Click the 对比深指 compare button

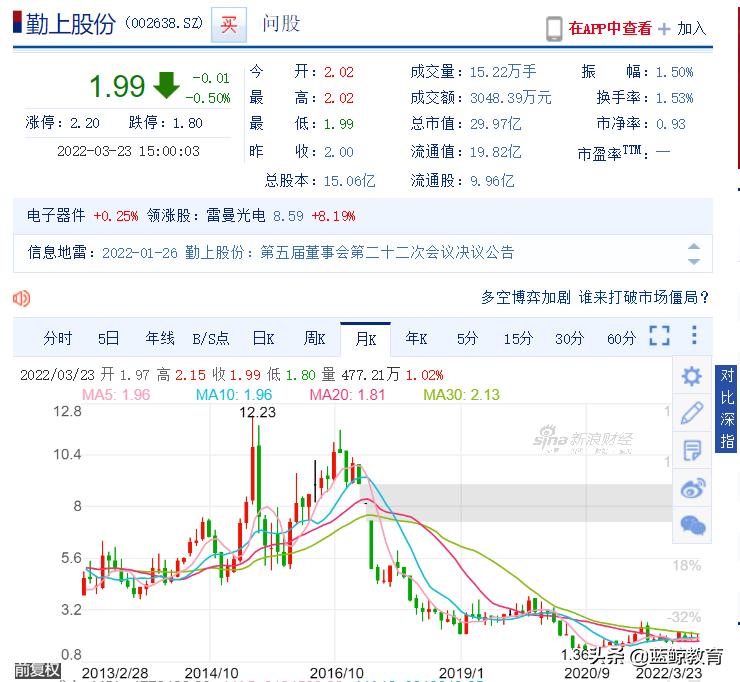(727, 408)
